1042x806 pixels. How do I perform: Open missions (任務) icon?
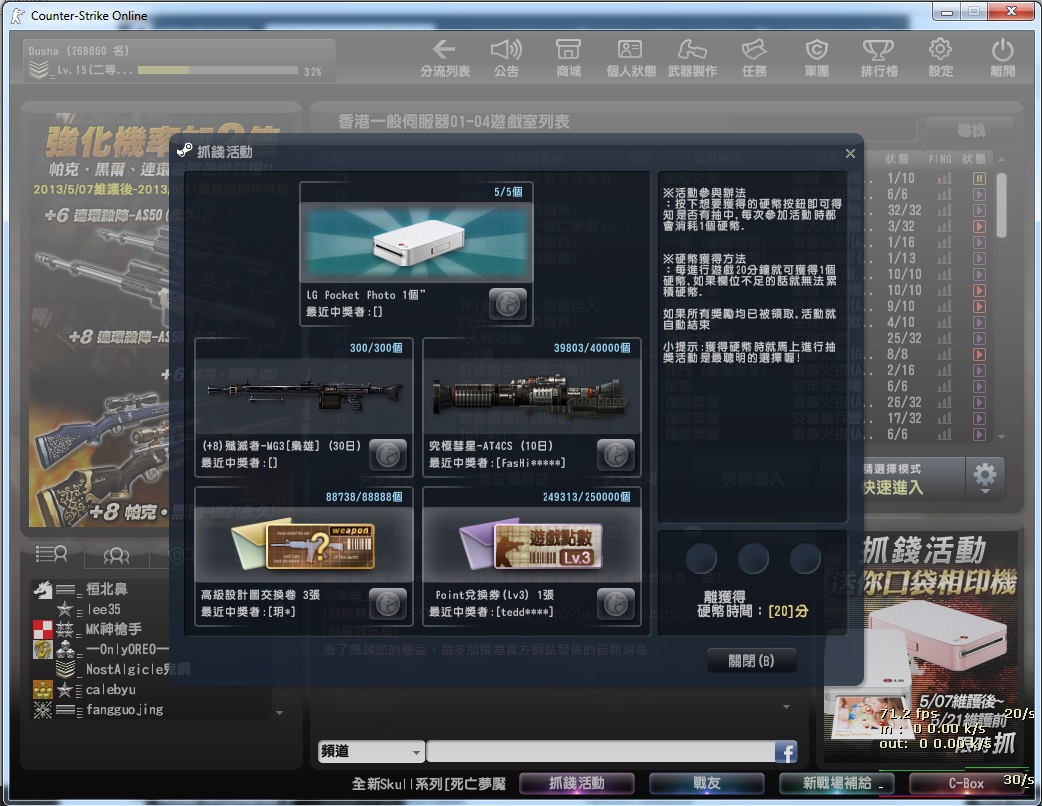point(754,57)
